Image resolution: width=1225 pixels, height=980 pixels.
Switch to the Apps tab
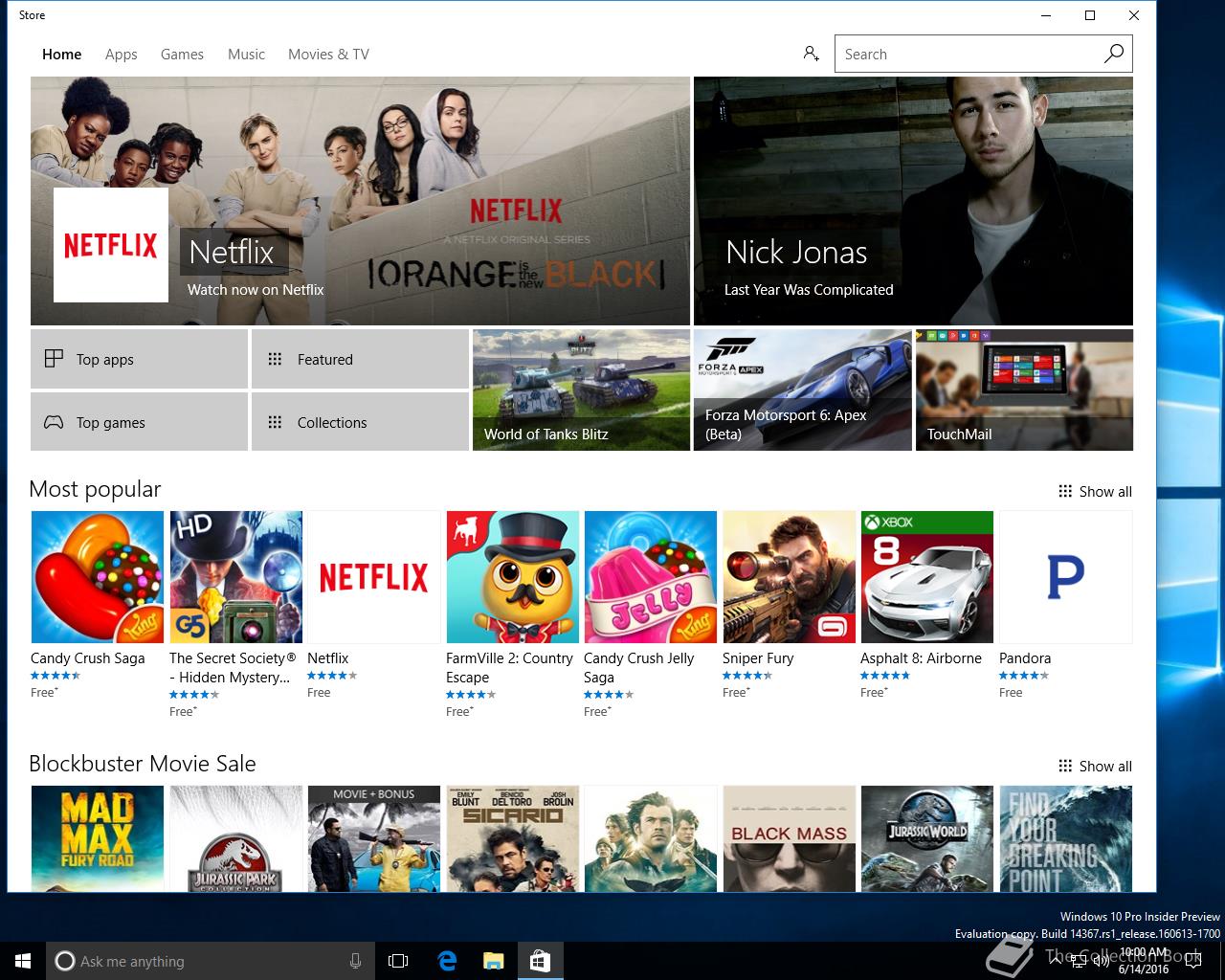point(122,55)
